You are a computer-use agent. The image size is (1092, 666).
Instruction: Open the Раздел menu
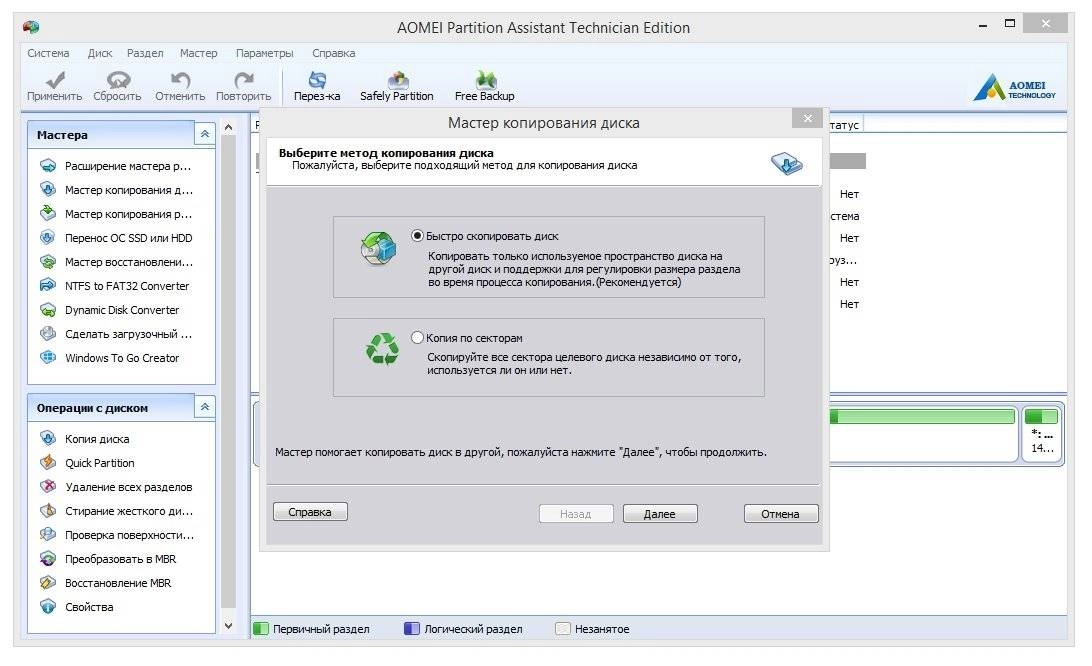click(x=145, y=53)
